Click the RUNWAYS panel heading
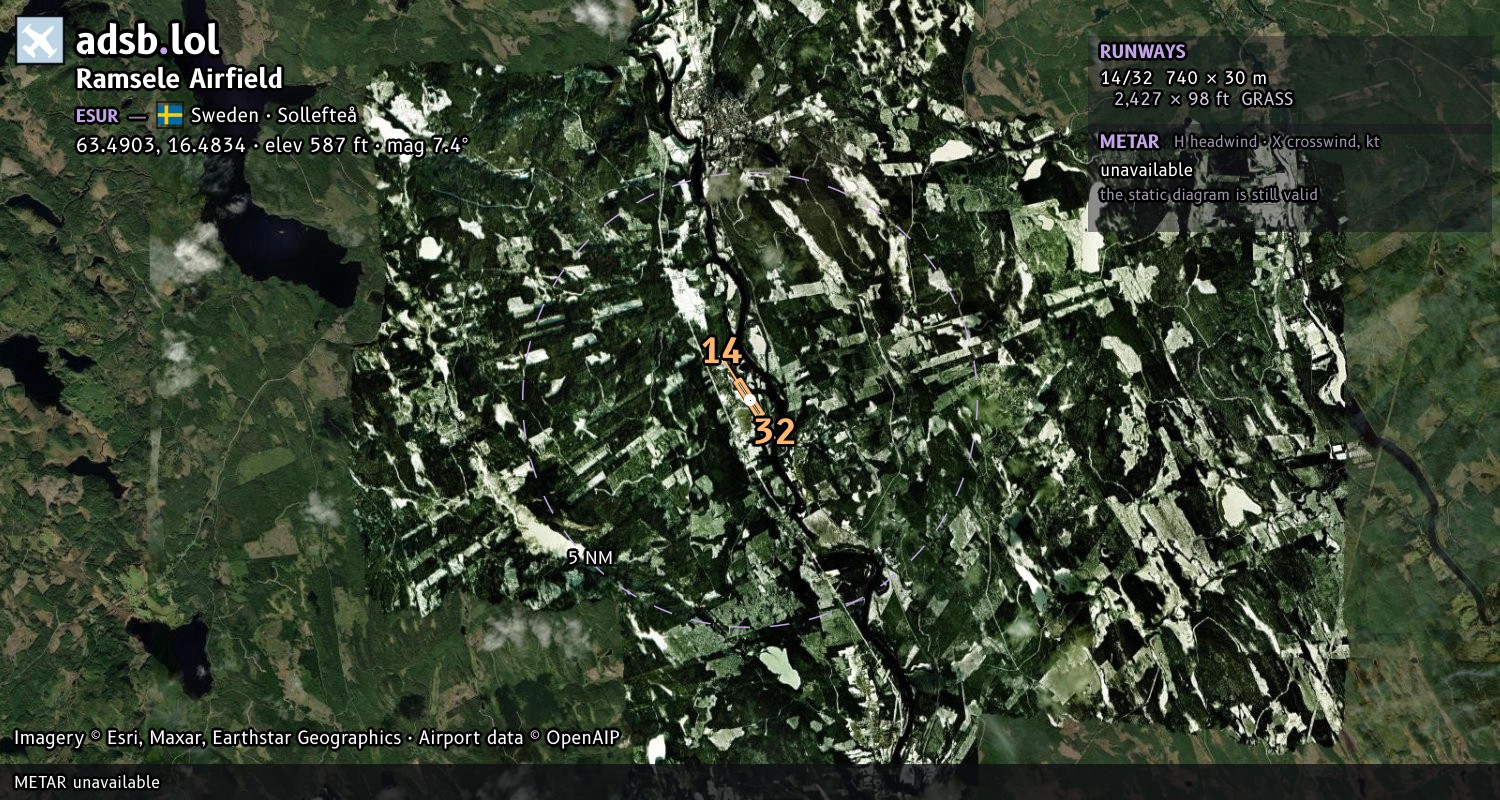This screenshot has width=1500, height=800. pos(1142,51)
